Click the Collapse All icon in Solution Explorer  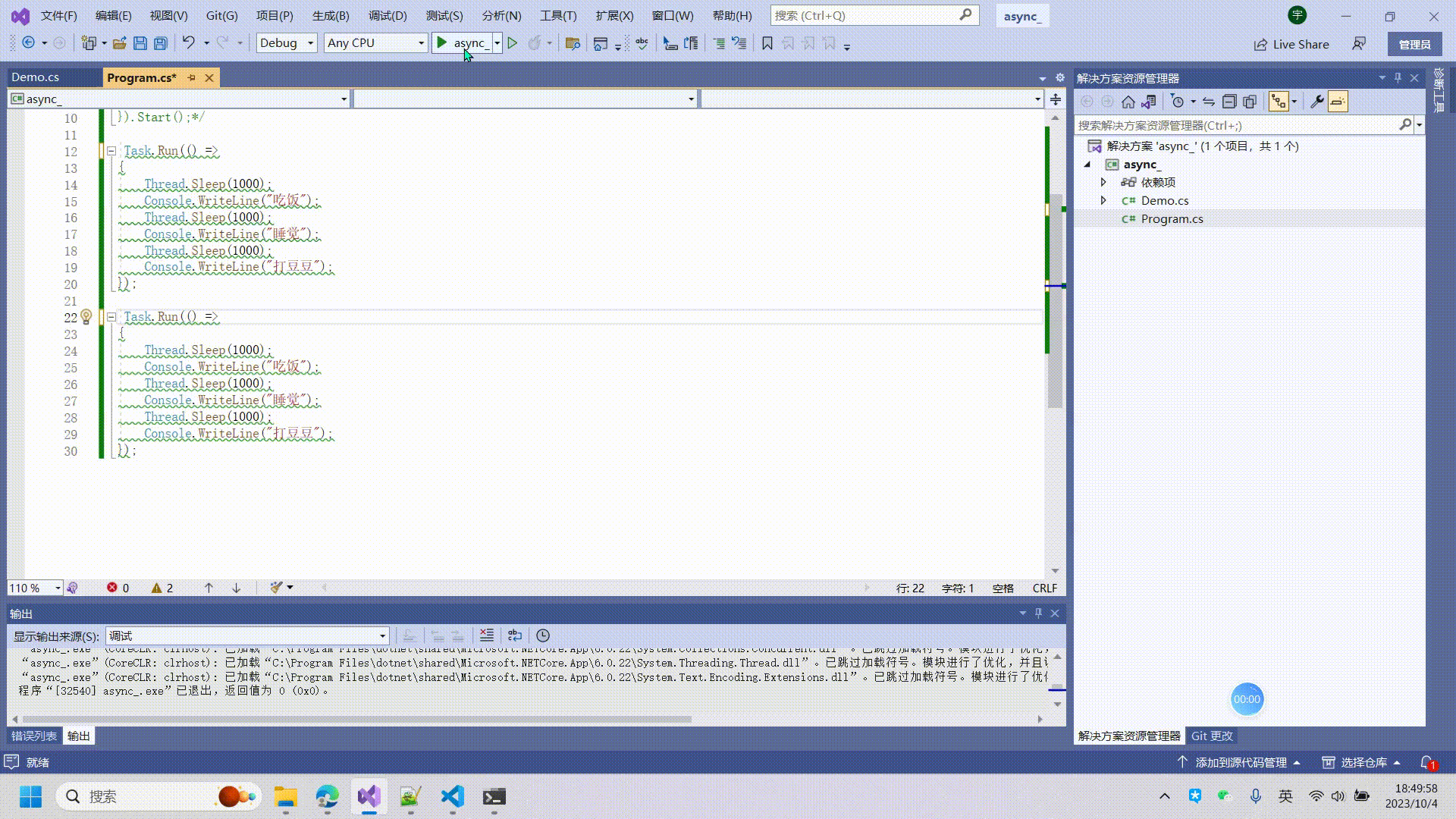[x=1229, y=102]
